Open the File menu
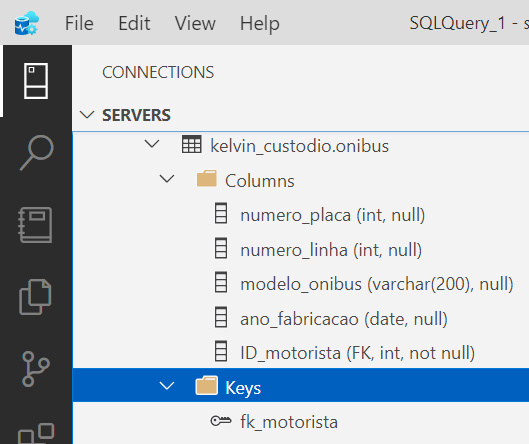529x444 pixels. (x=79, y=23)
